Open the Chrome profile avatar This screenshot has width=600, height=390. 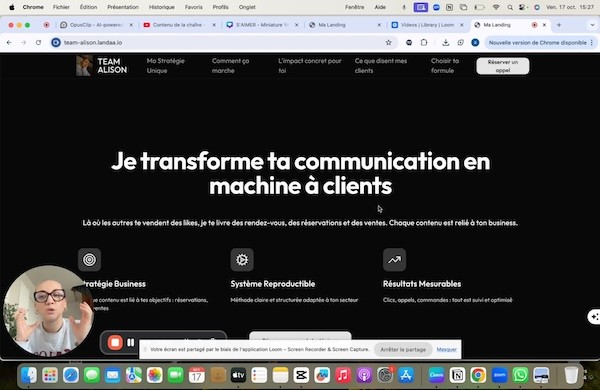click(475, 42)
